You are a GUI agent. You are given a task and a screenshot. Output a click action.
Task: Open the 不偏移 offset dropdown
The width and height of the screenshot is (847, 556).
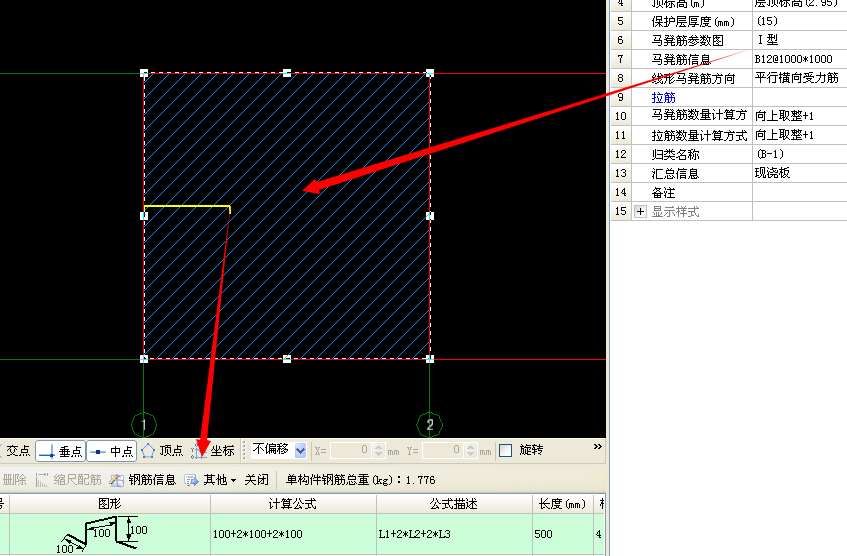[301, 450]
